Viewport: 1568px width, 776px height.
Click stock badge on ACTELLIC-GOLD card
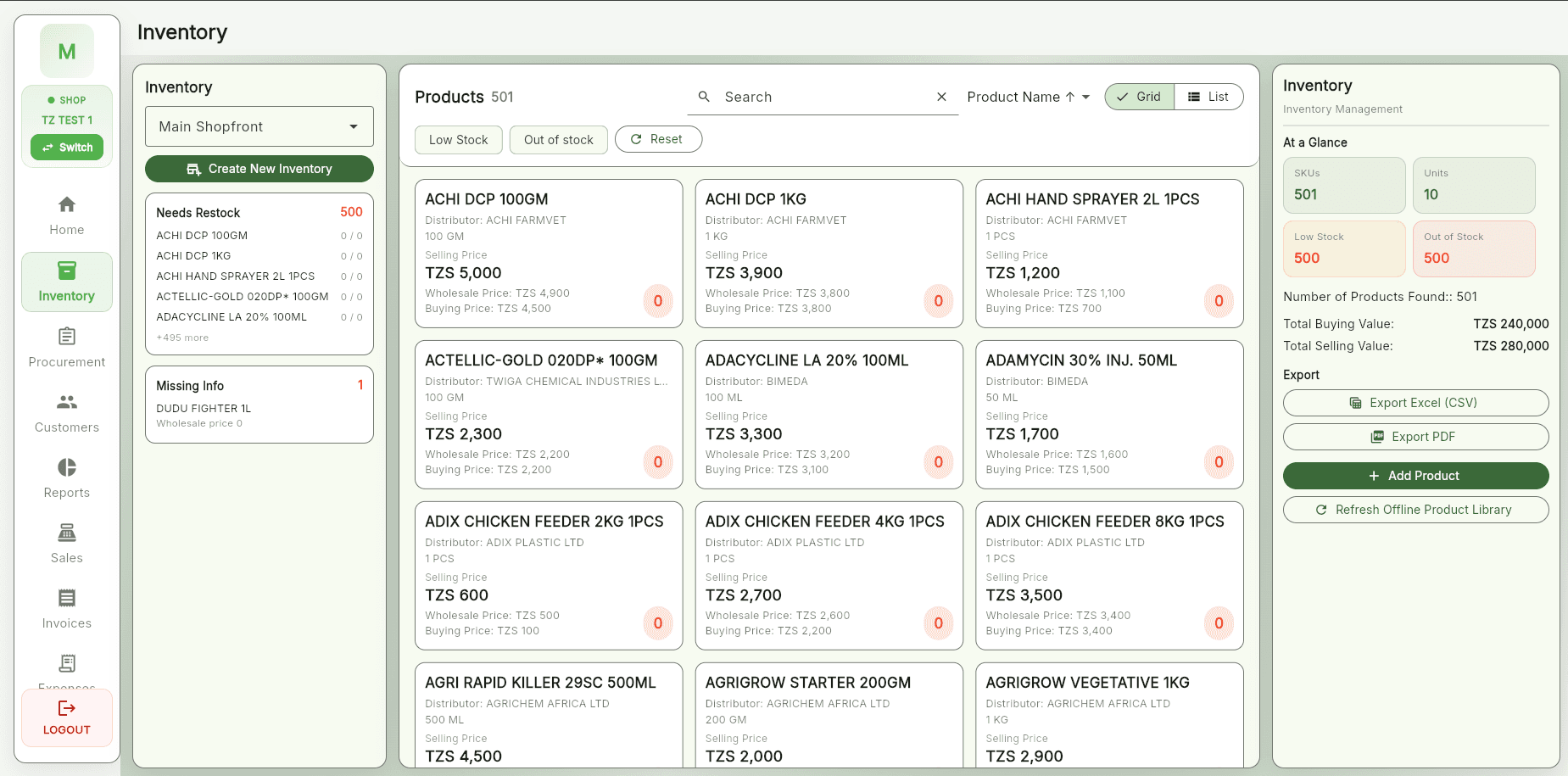[658, 462]
